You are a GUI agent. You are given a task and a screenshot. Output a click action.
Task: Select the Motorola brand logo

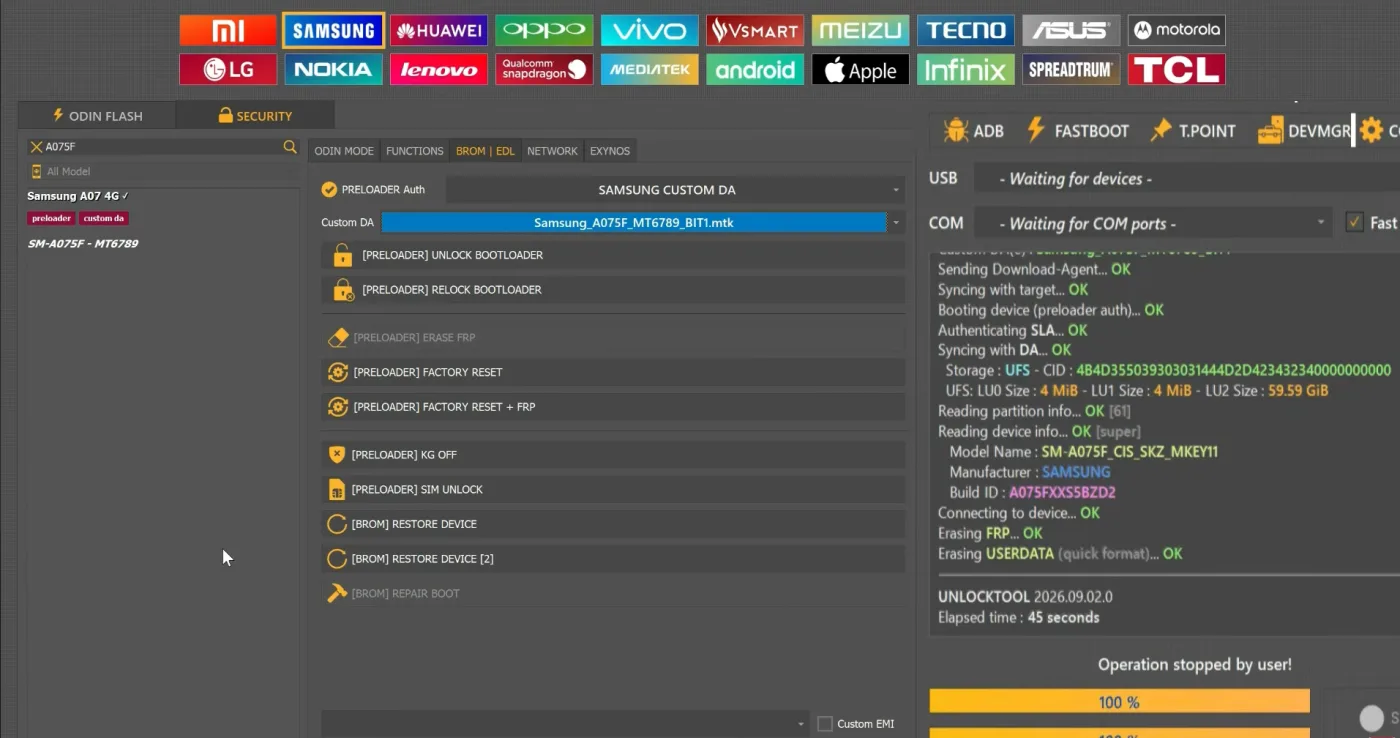[1177, 30]
